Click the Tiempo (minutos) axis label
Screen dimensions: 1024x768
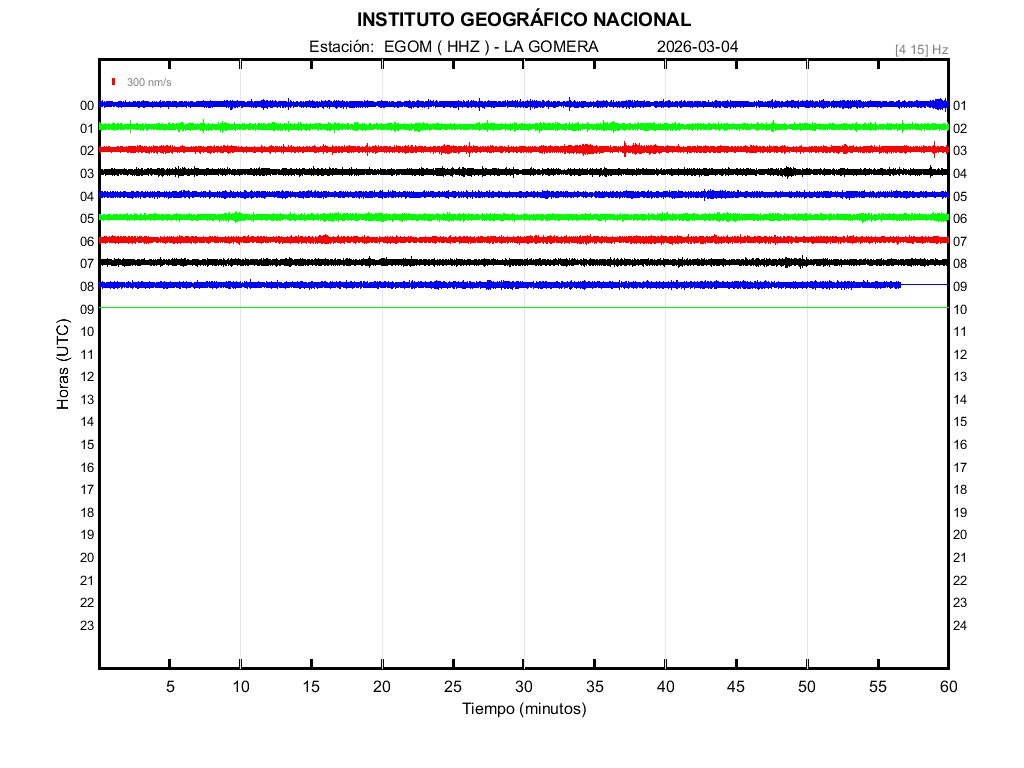pyautogui.click(x=523, y=709)
